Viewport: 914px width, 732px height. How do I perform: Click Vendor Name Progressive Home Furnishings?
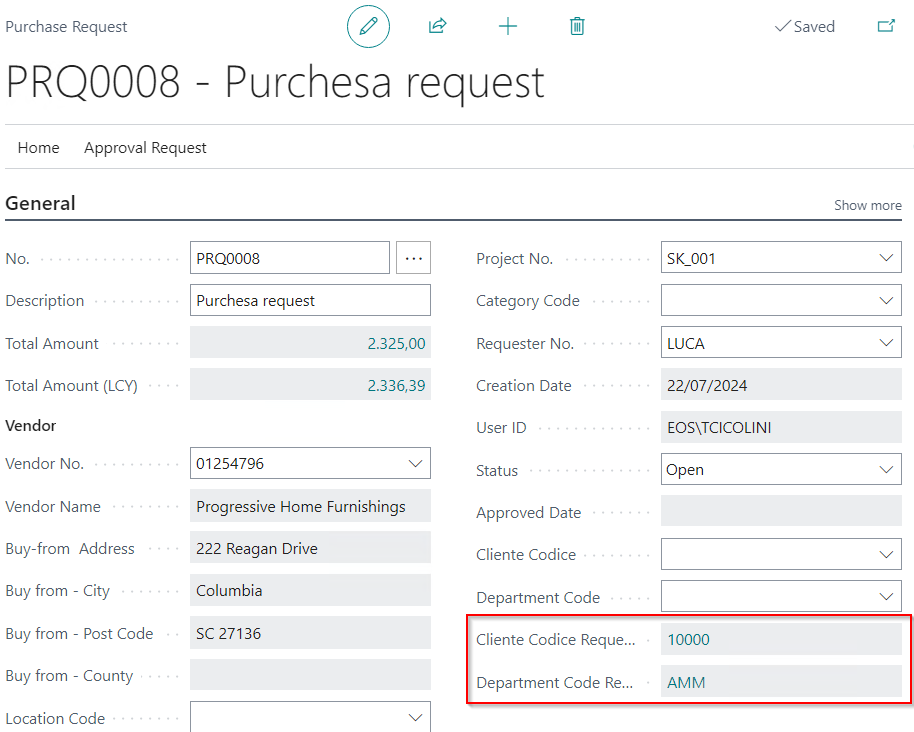click(x=310, y=506)
